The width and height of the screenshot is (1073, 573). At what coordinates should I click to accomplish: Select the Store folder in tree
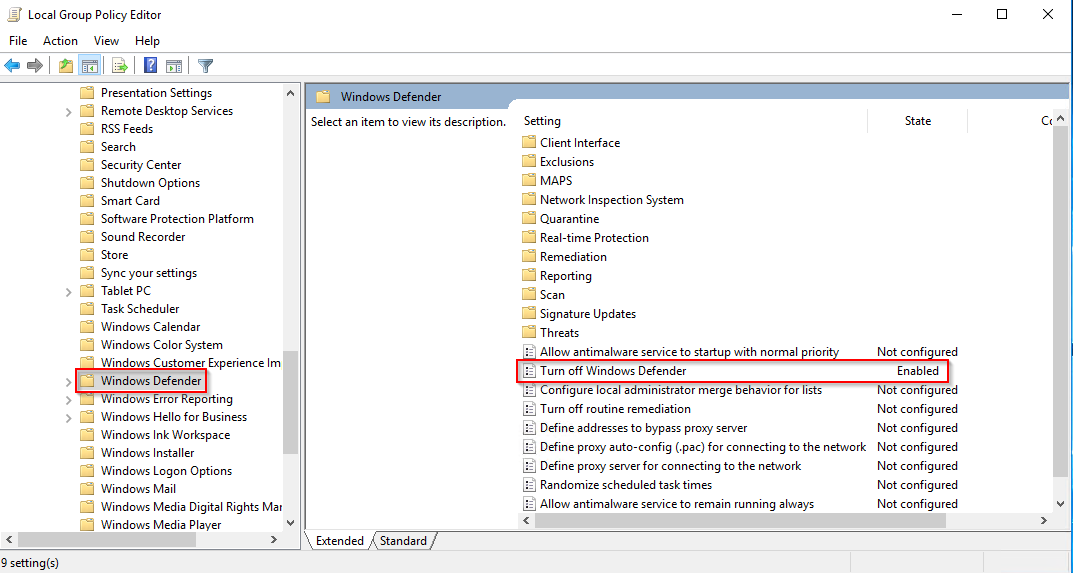tap(114, 255)
